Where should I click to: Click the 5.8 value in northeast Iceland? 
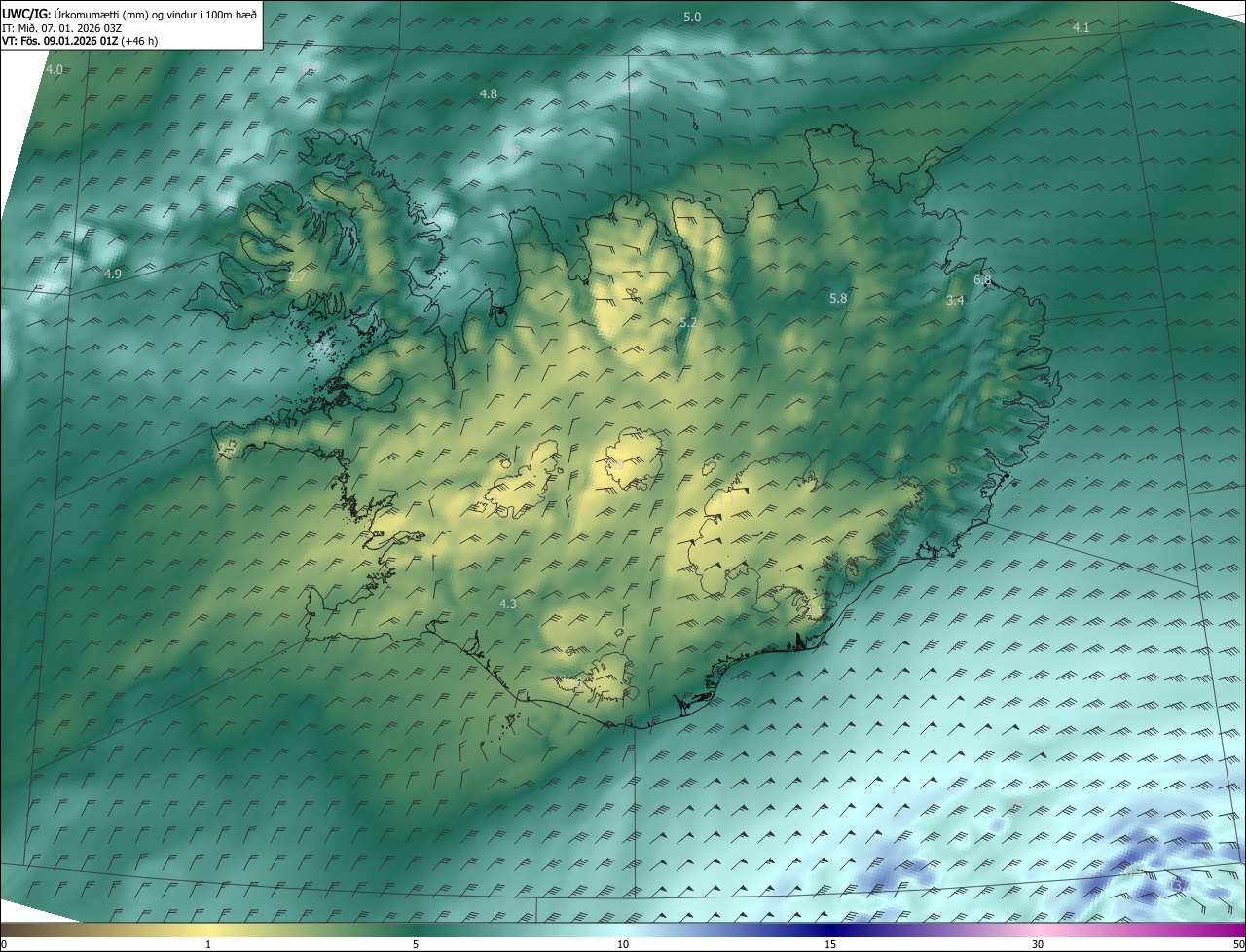(838, 299)
